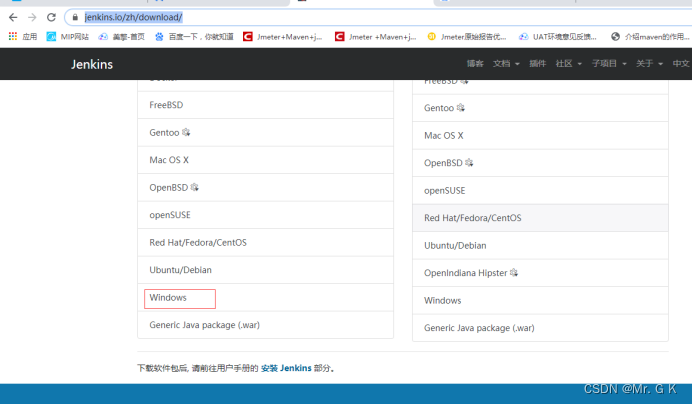The image size is (693, 404).
Task: Open the 安装 Jenkins handbook link
Action: tap(286, 368)
